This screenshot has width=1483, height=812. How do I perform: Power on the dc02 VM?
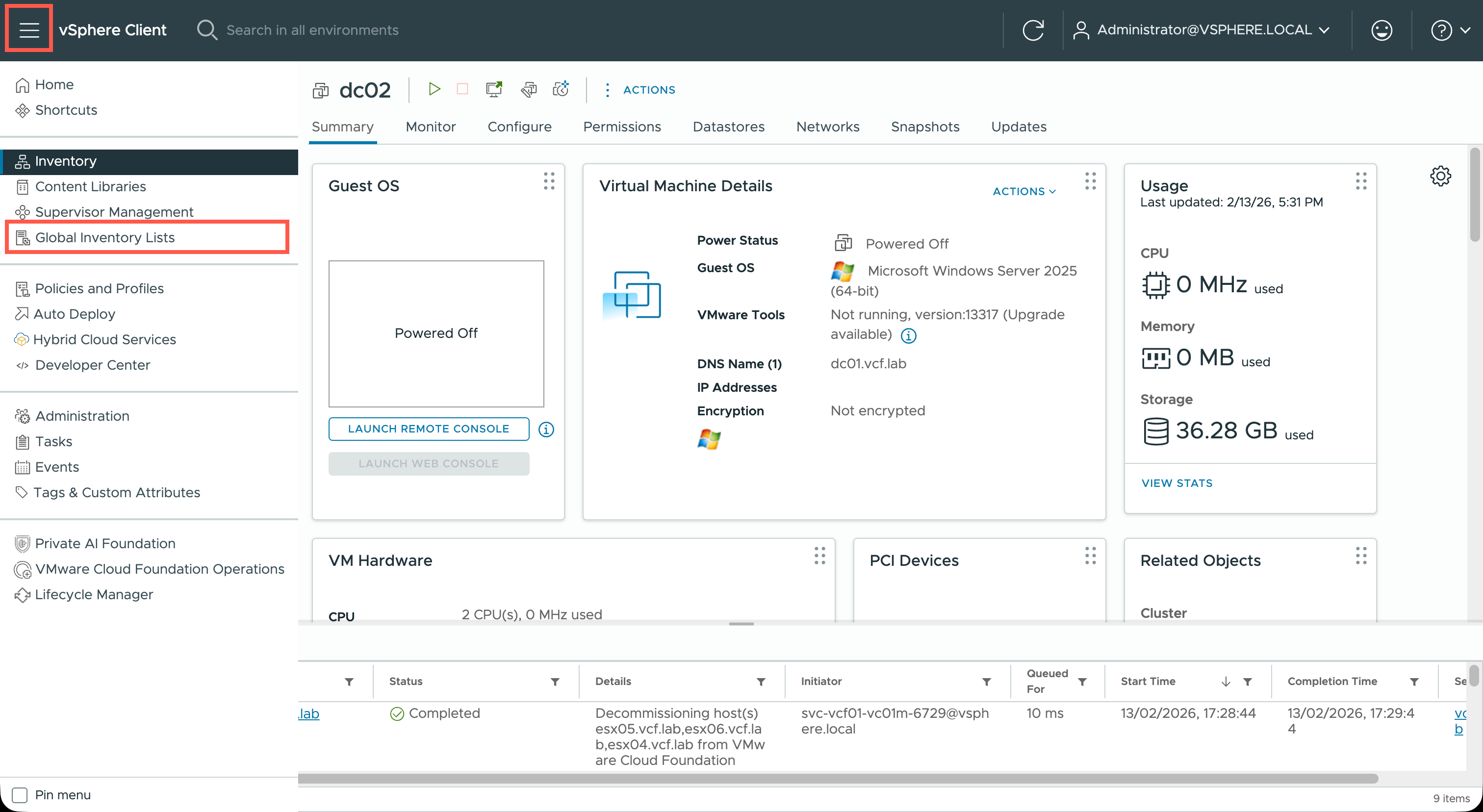coord(434,89)
